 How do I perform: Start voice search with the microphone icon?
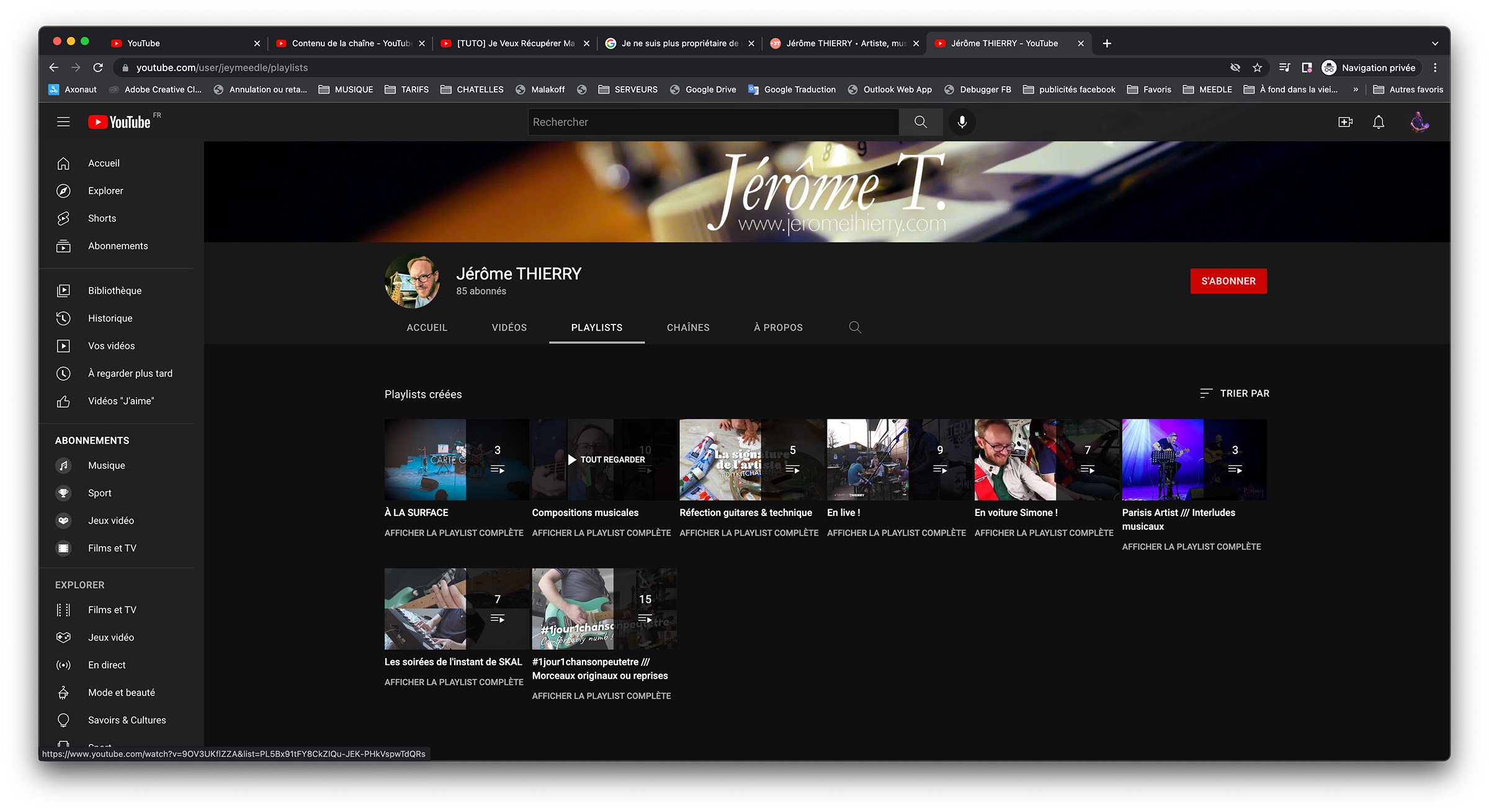click(x=962, y=122)
